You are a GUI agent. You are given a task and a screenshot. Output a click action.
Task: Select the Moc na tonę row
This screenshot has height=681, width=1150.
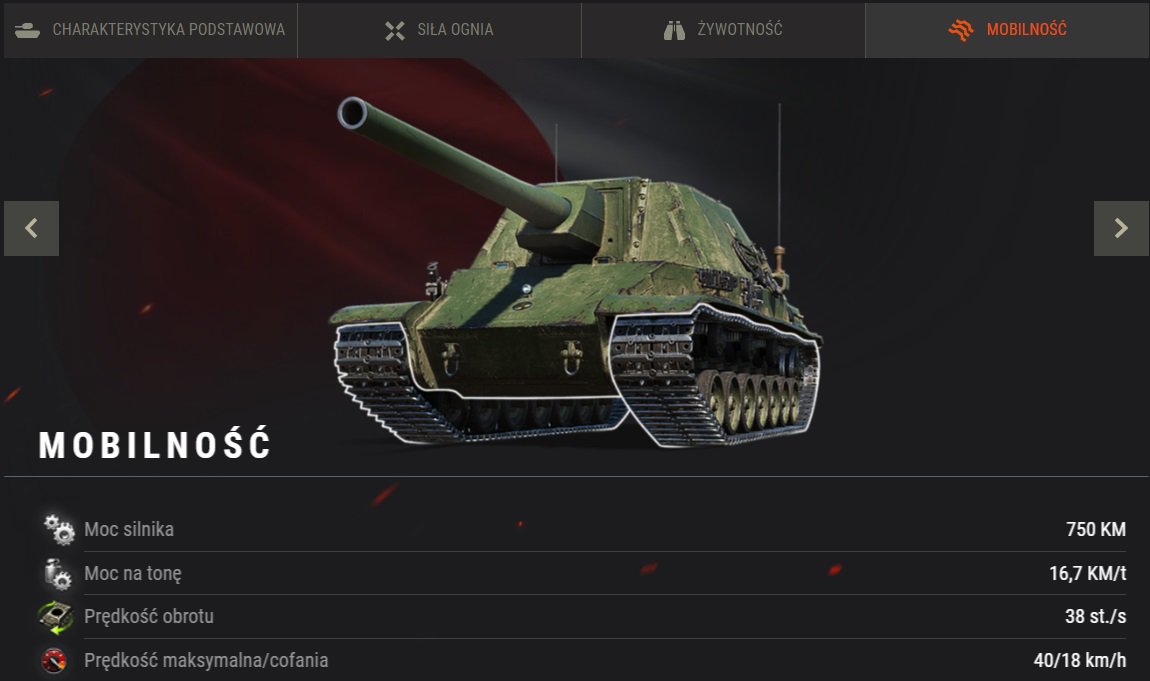[x=582, y=573]
